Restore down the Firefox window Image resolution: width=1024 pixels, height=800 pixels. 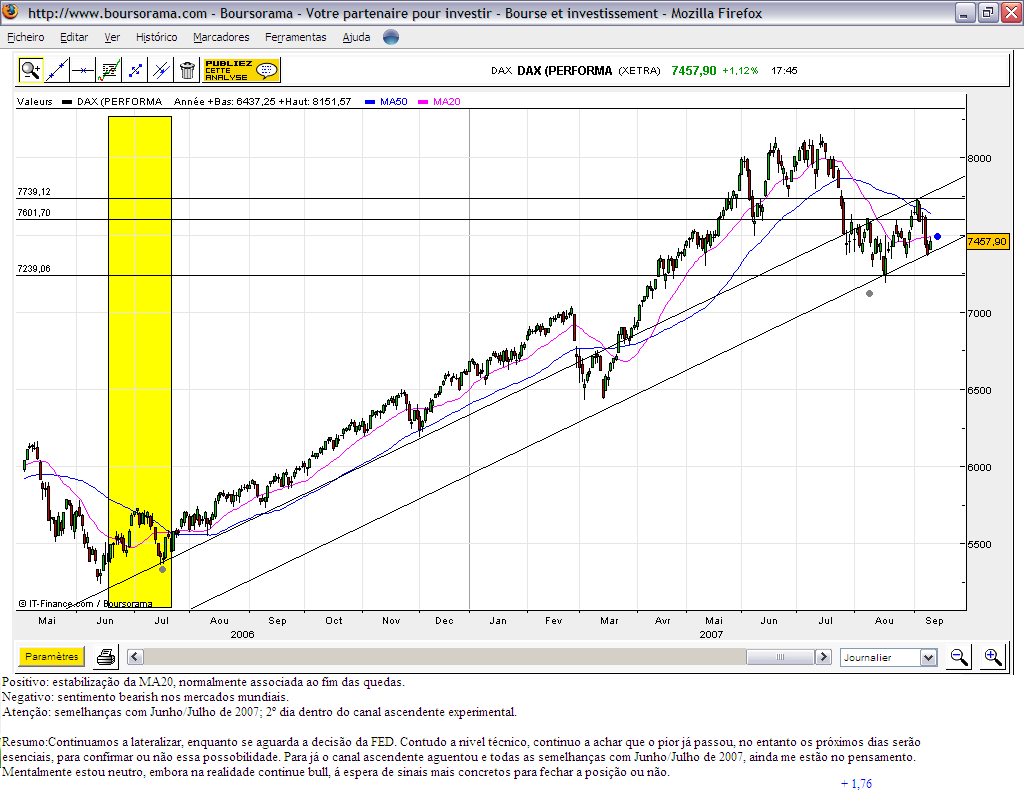pos(988,13)
